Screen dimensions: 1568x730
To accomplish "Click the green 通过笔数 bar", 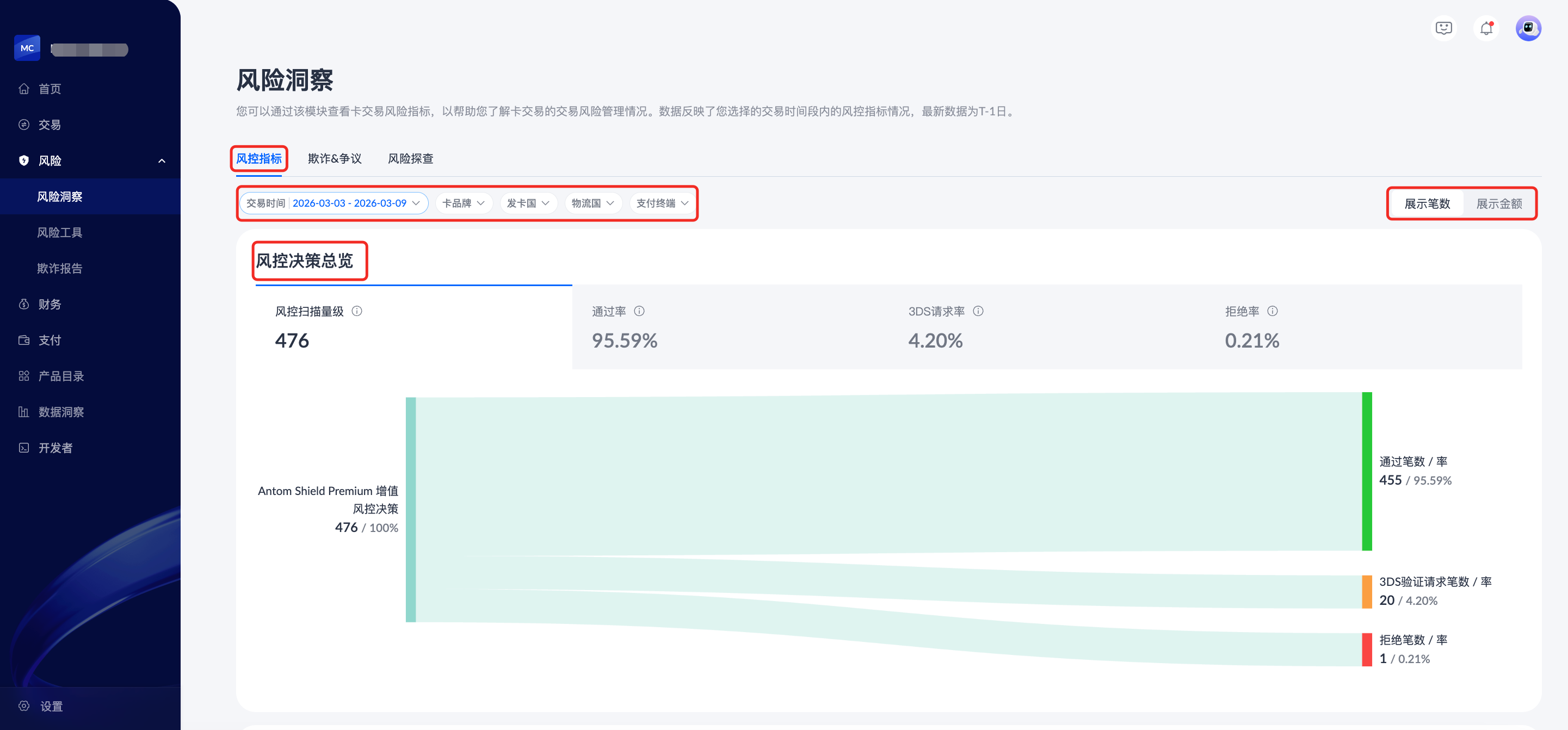I will click(x=1367, y=472).
